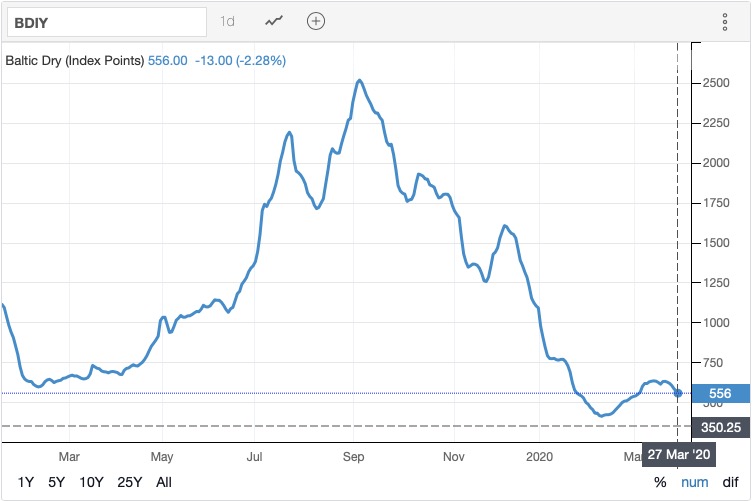Click the May label on time axis
This screenshot has height=501, width=753.
(x=162, y=456)
